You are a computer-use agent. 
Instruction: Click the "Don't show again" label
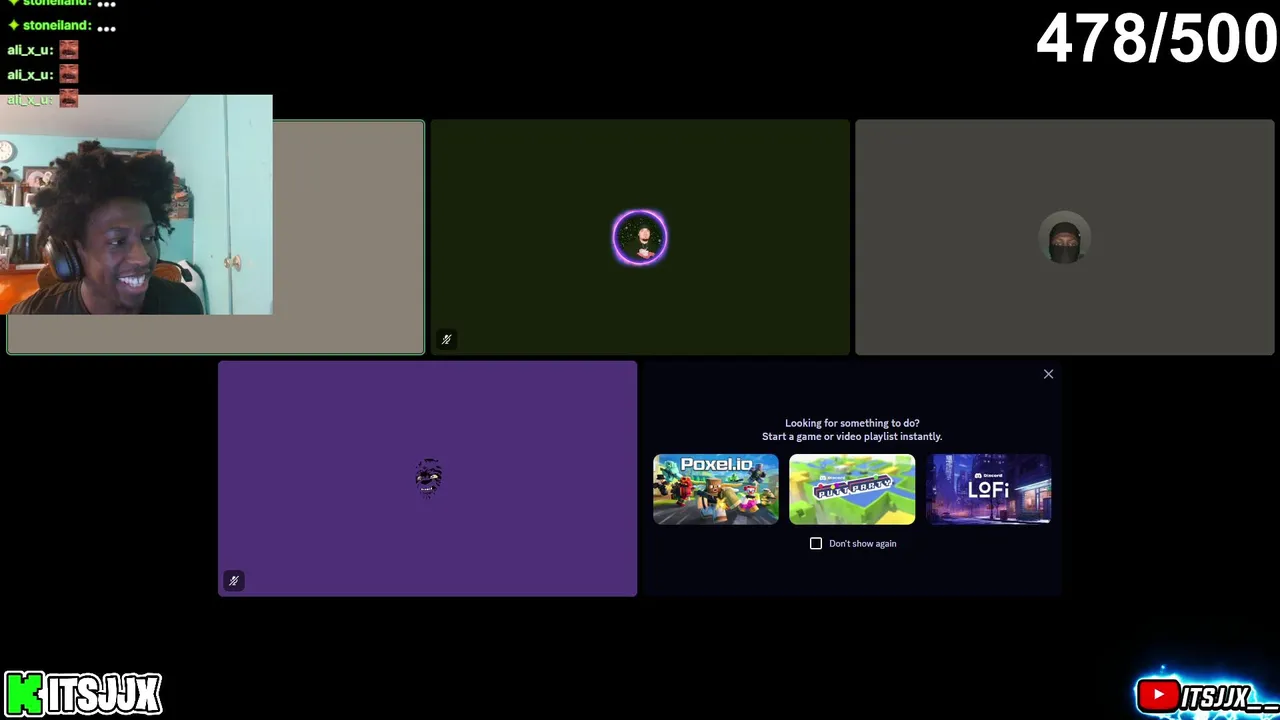(x=862, y=544)
